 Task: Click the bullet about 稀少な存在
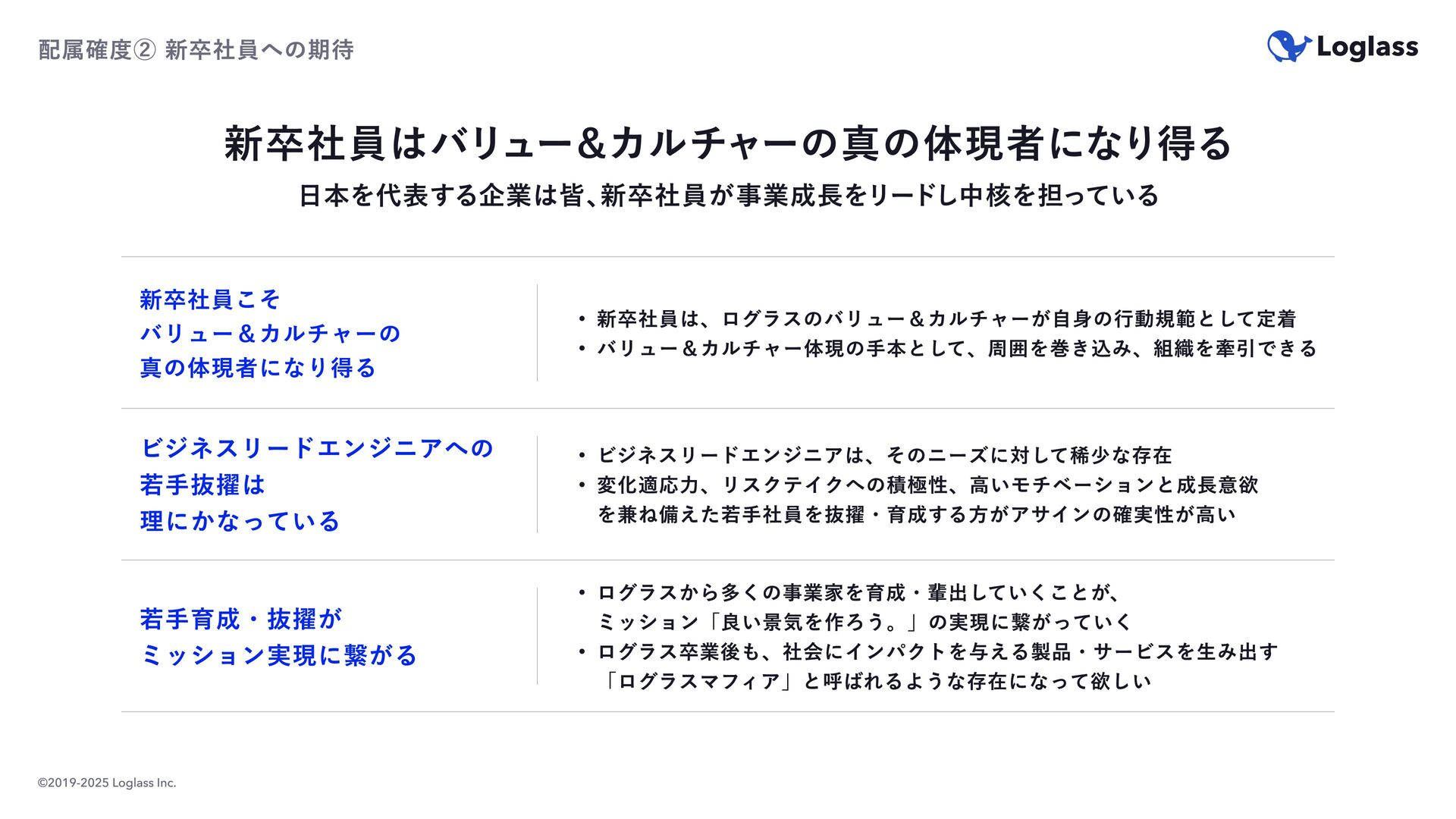(875, 456)
